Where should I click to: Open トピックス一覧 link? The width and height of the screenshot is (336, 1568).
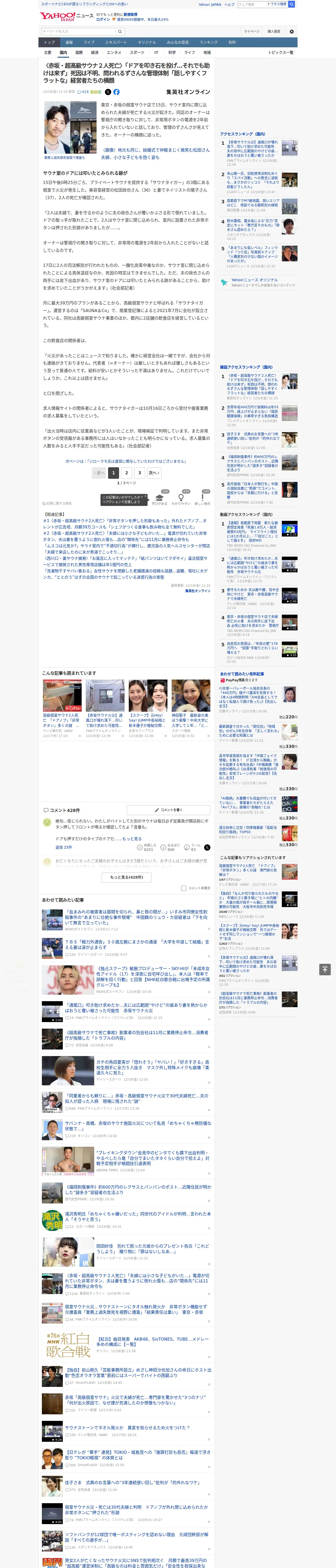281,52
